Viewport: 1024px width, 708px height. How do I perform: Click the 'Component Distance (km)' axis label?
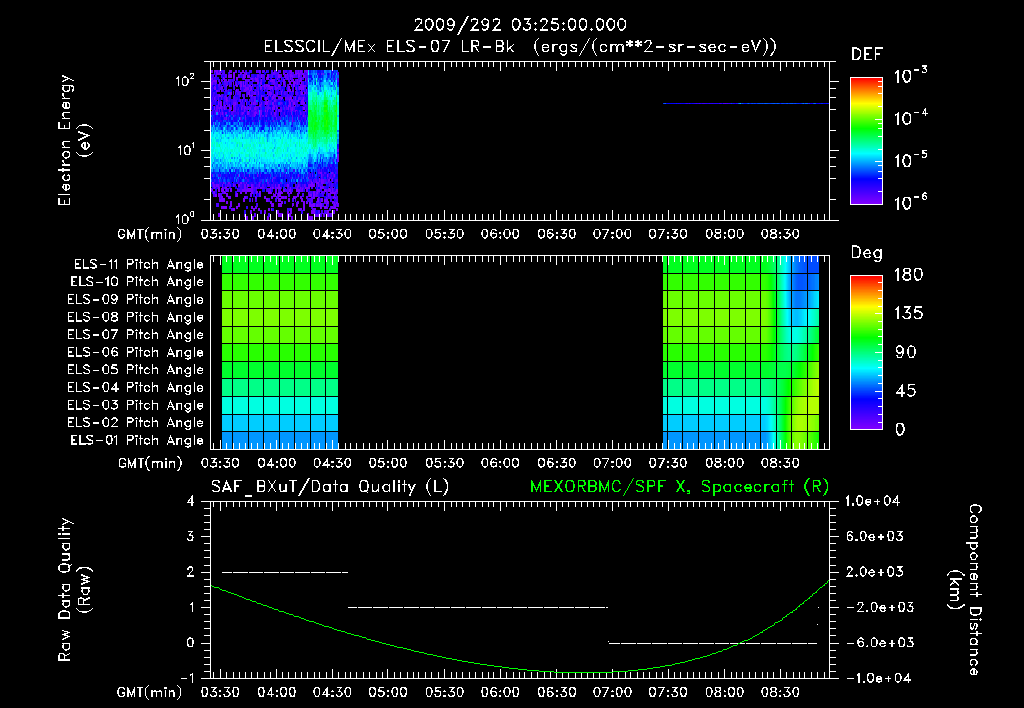point(965,590)
